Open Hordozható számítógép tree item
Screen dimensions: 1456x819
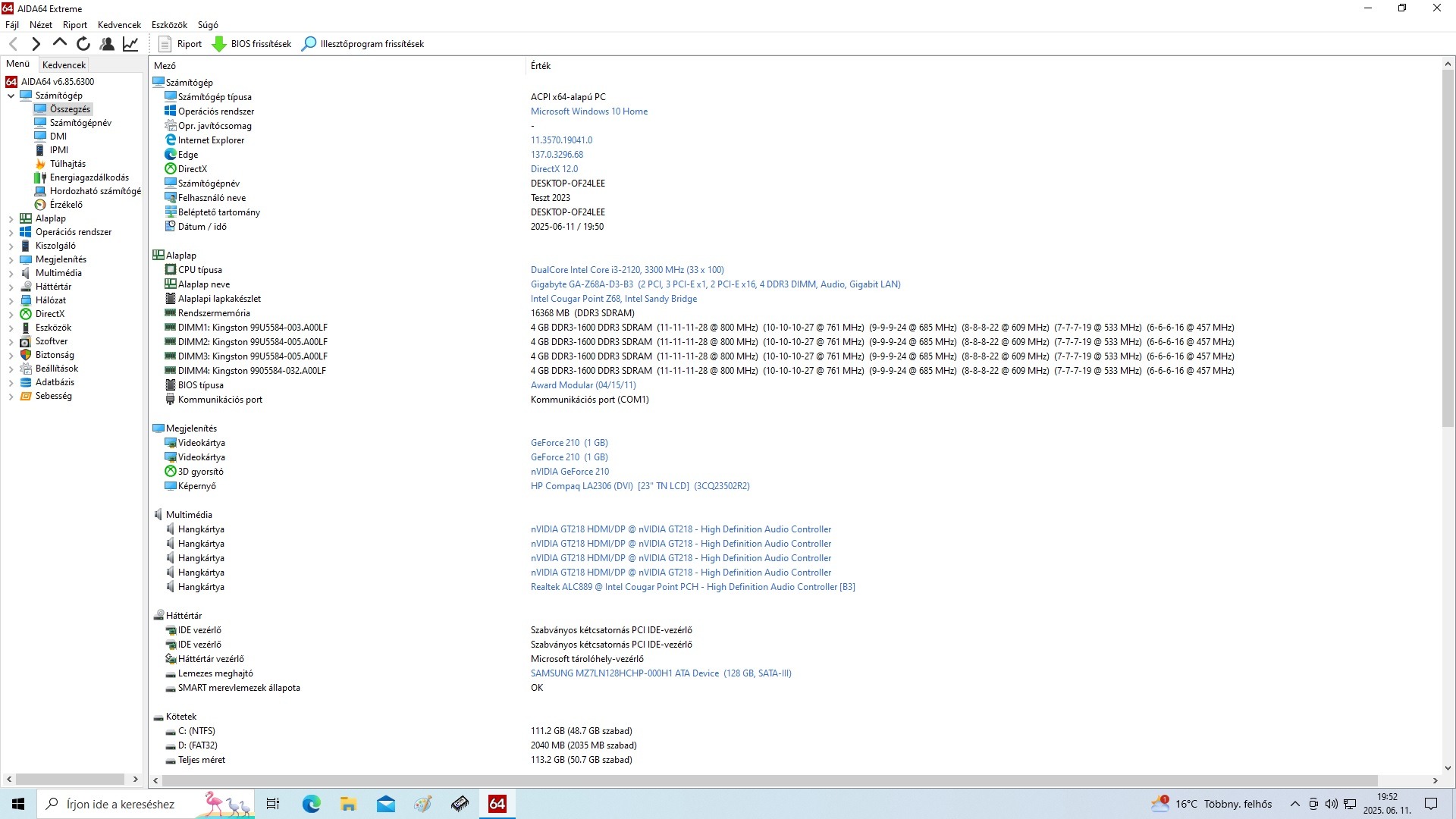point(96,191)
